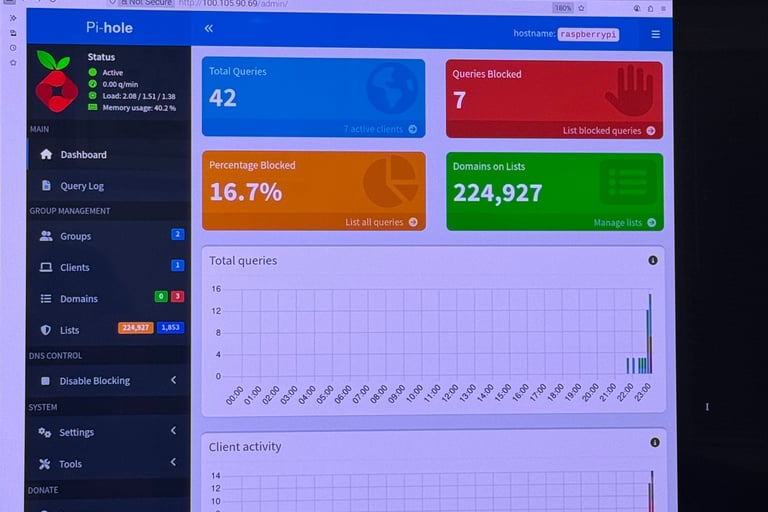The image size is (768, 512).
Task: Open the Dashboard menu item
Action: pos(108,154)
